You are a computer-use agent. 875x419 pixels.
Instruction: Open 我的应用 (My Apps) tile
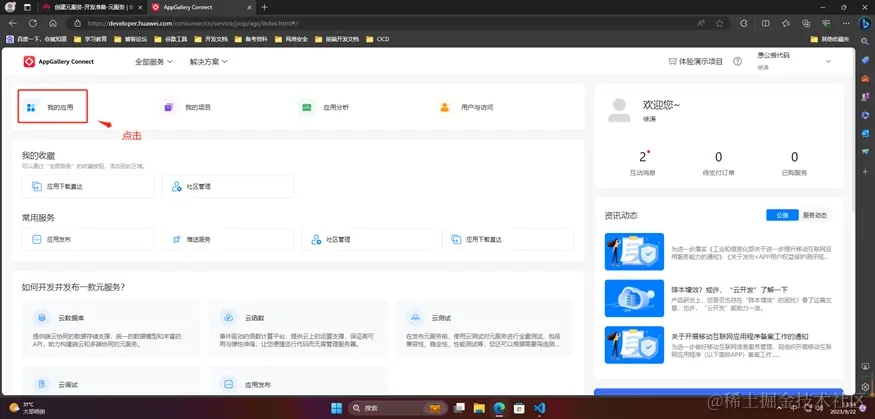(52, 107)
